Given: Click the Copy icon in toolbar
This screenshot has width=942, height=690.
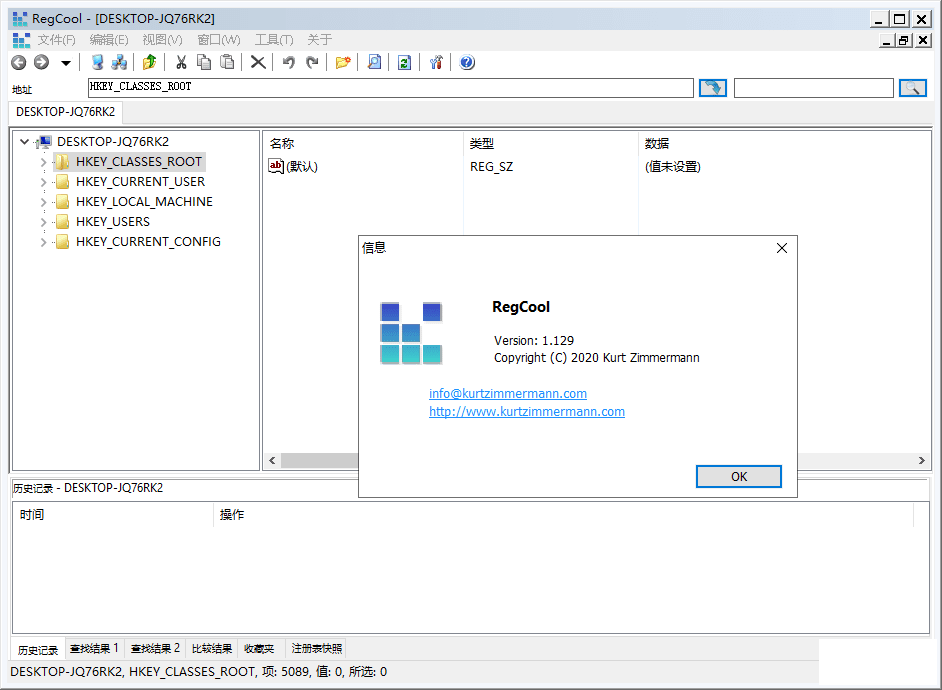Looking at the screenshot, I should click(204, 62).
